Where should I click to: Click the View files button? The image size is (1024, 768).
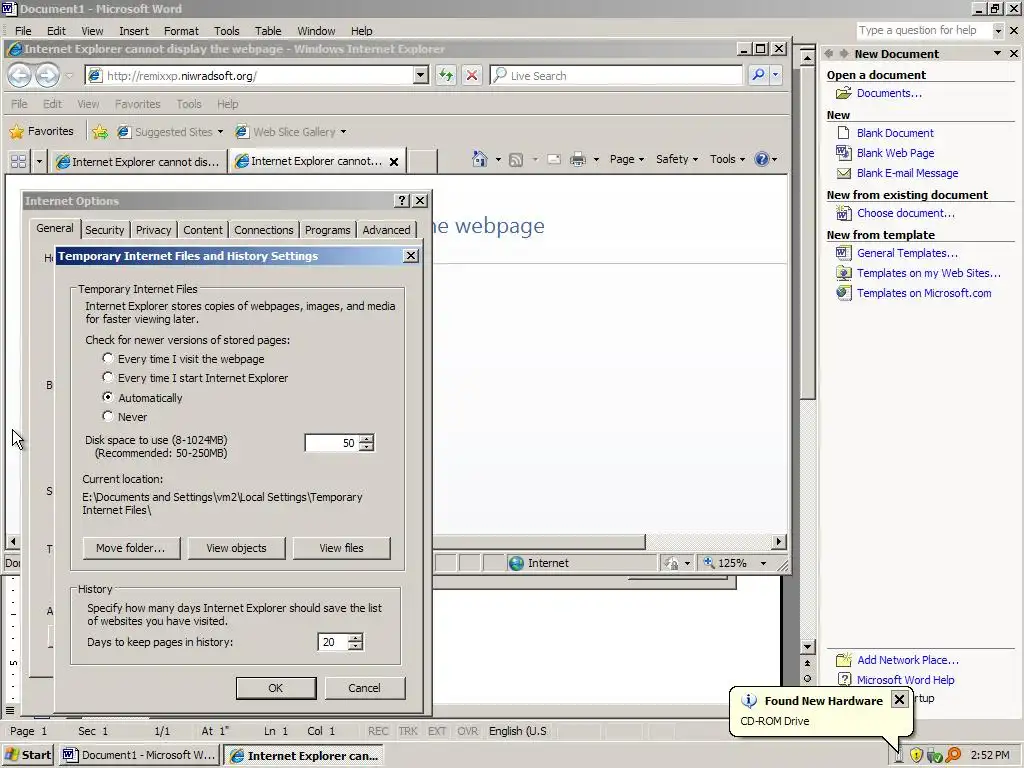342,548
